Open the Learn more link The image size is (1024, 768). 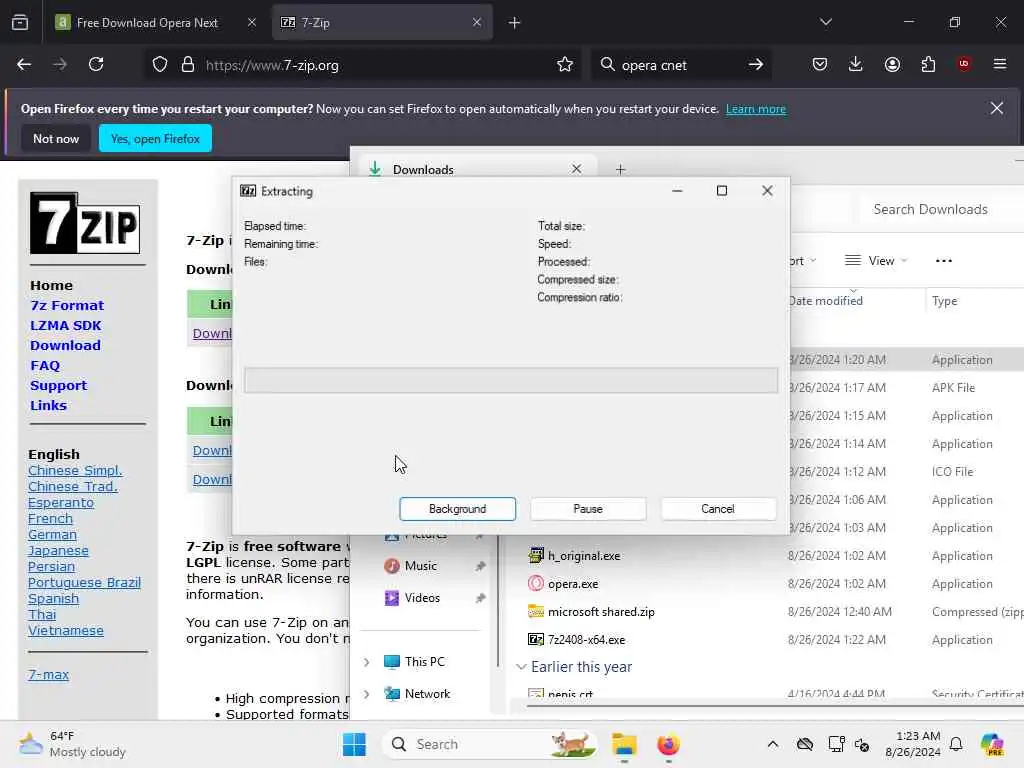pyautogui.click(x=756, y=109)
